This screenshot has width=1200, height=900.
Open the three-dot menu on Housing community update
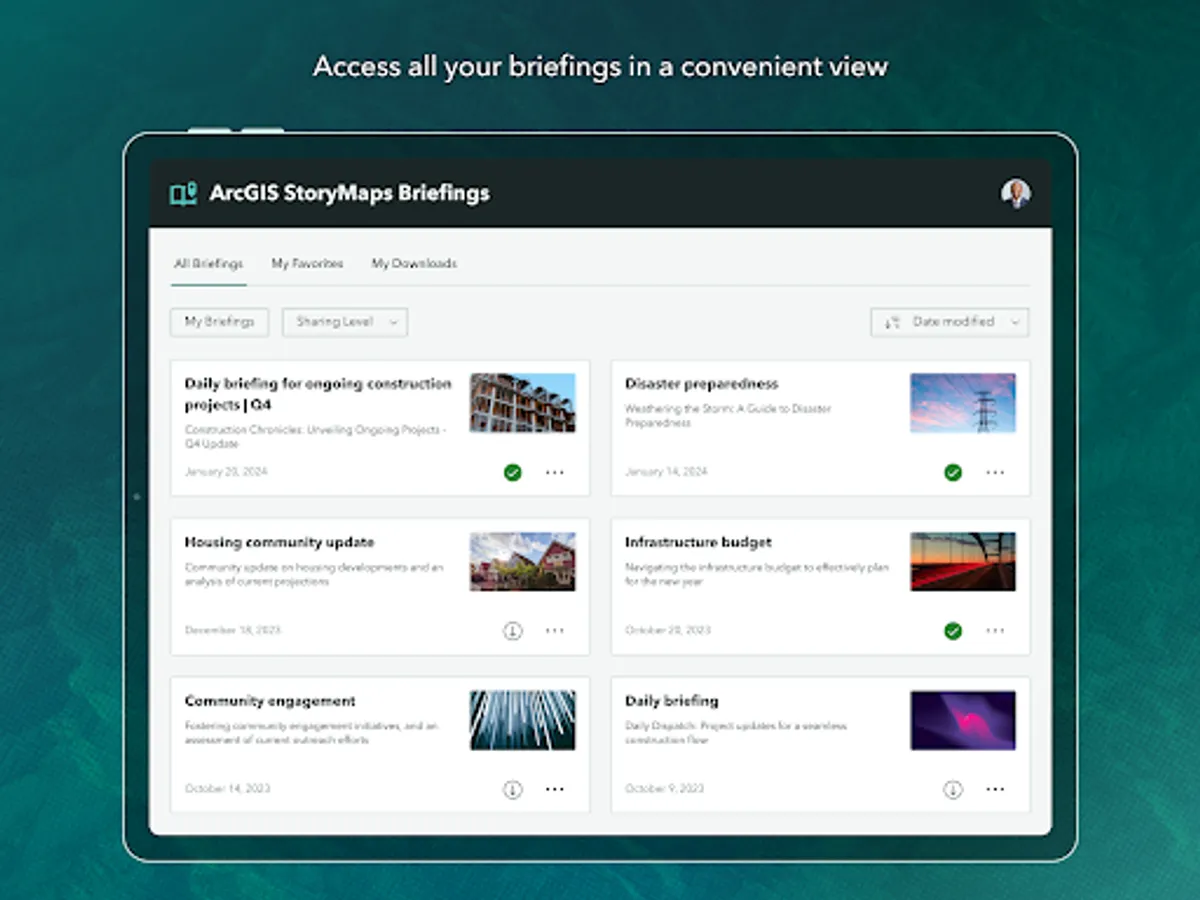555,630
